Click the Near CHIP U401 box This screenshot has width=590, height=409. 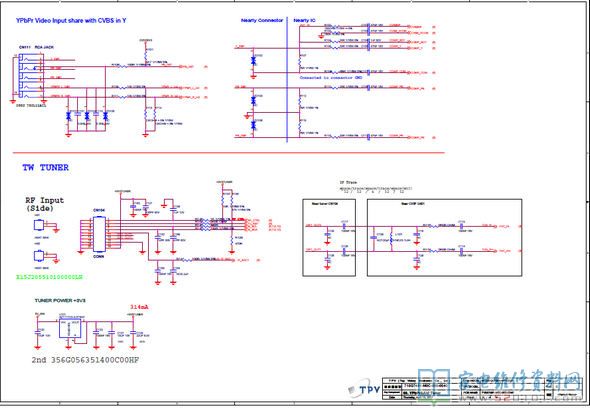pos(444,237)
